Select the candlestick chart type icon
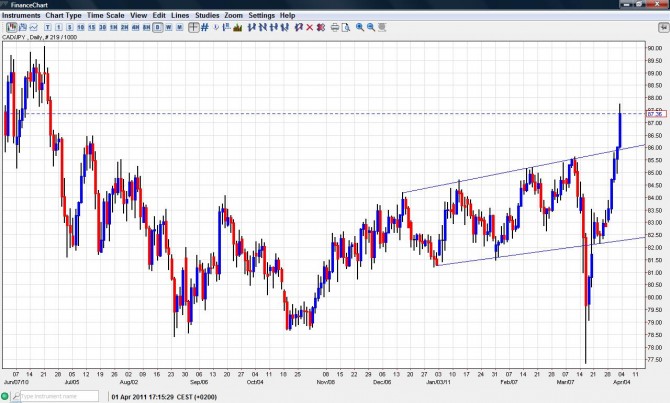The image size is (670, 403). (12, 27)
